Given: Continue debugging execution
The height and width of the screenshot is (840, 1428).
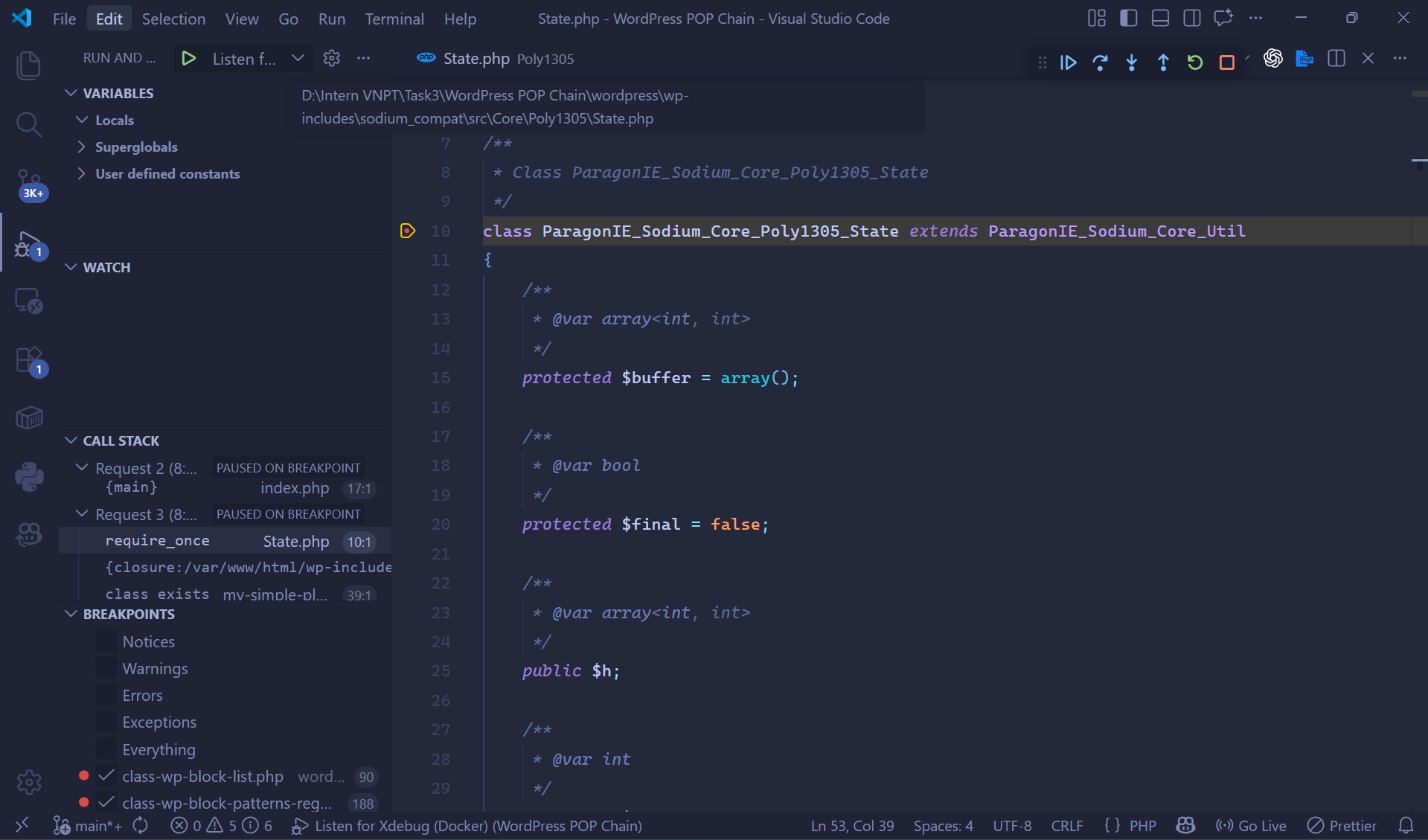Looking at the screenshot, I should point(1069,62).
